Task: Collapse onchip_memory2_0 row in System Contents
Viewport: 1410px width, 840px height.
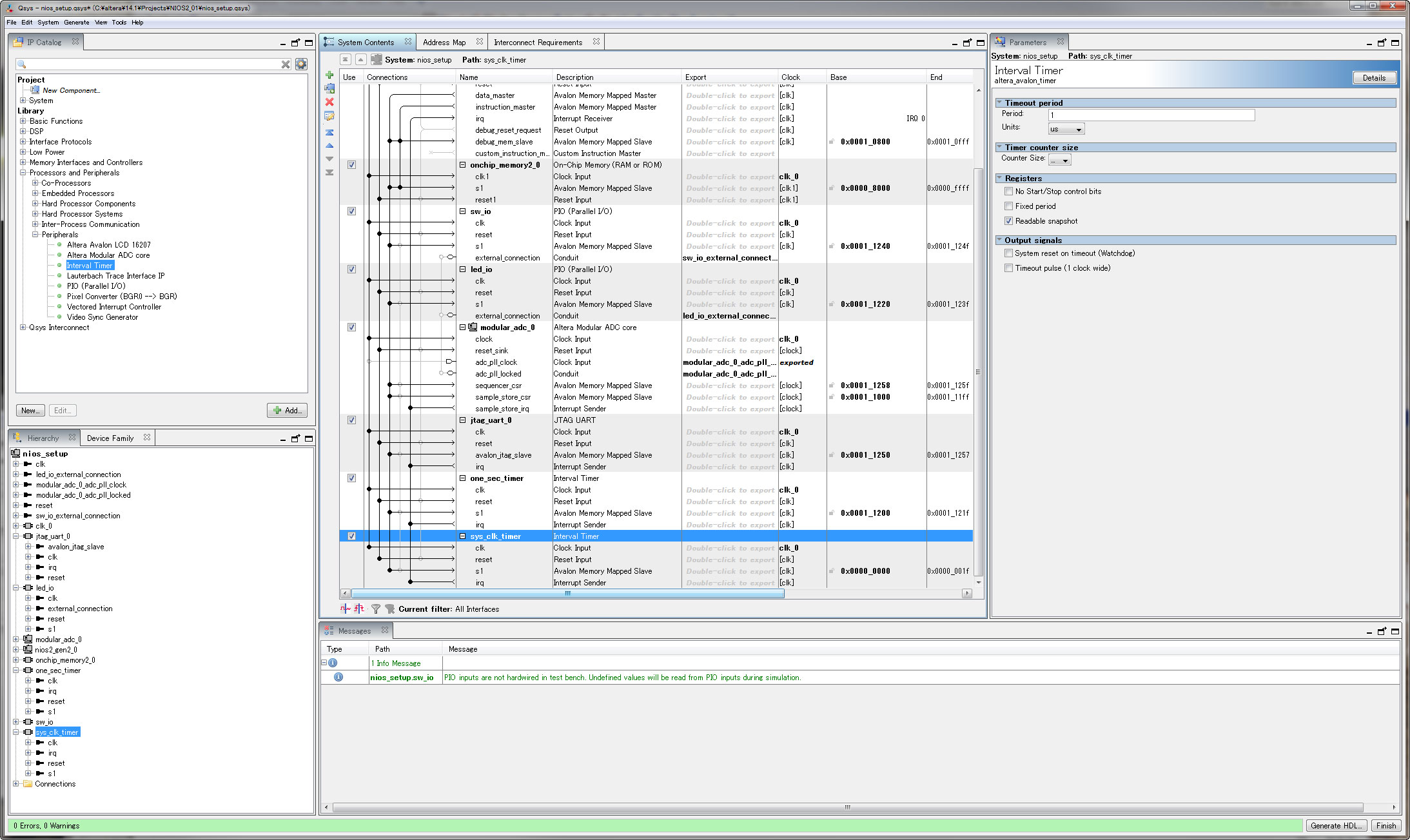Action: 463,165
